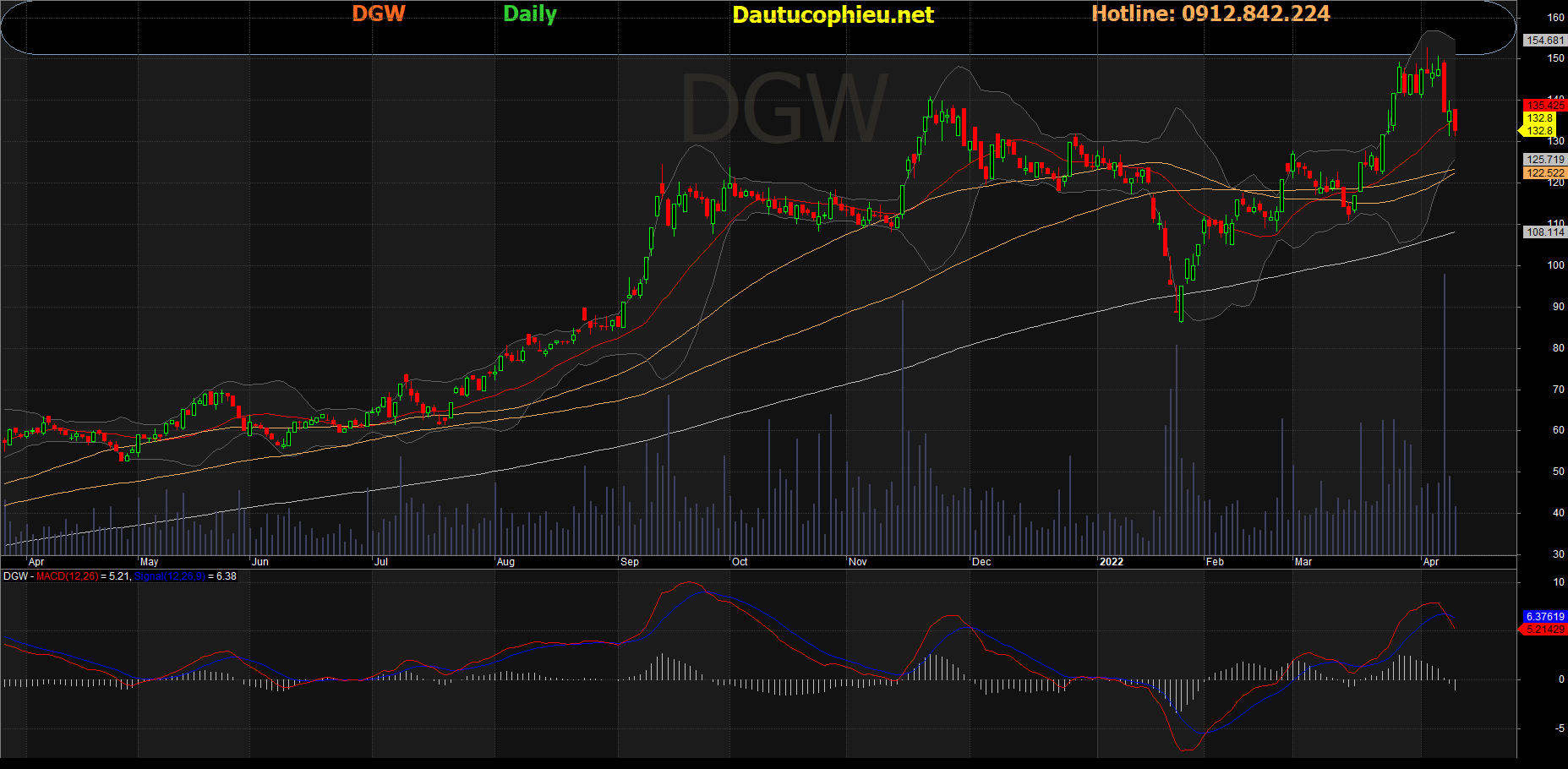Click the orange 122.522 price tag

point(1544,173)
